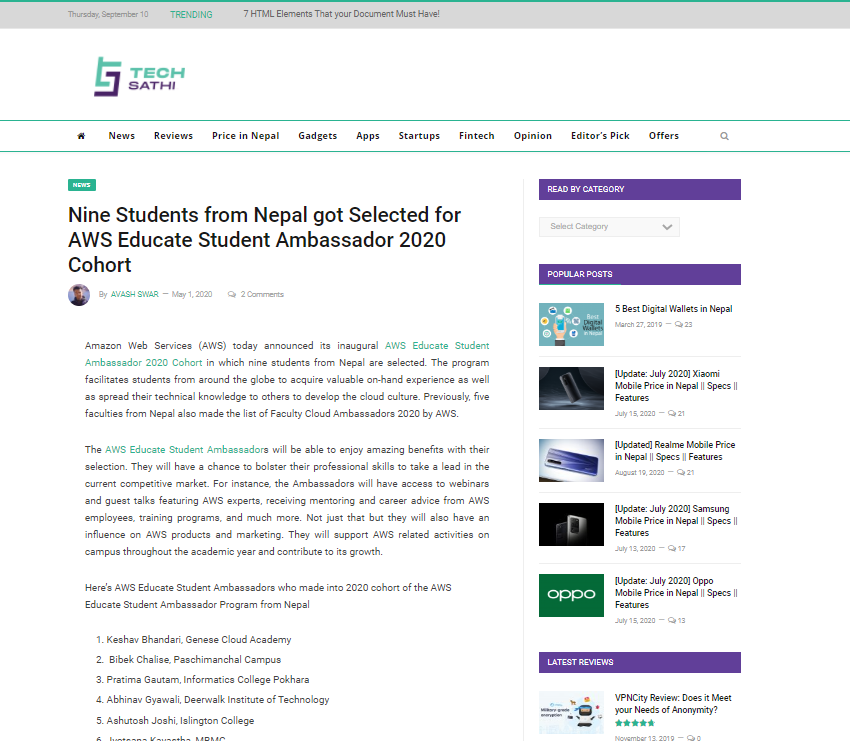
Task: Click the Tech Sathi logo
Action: (140, 77)
